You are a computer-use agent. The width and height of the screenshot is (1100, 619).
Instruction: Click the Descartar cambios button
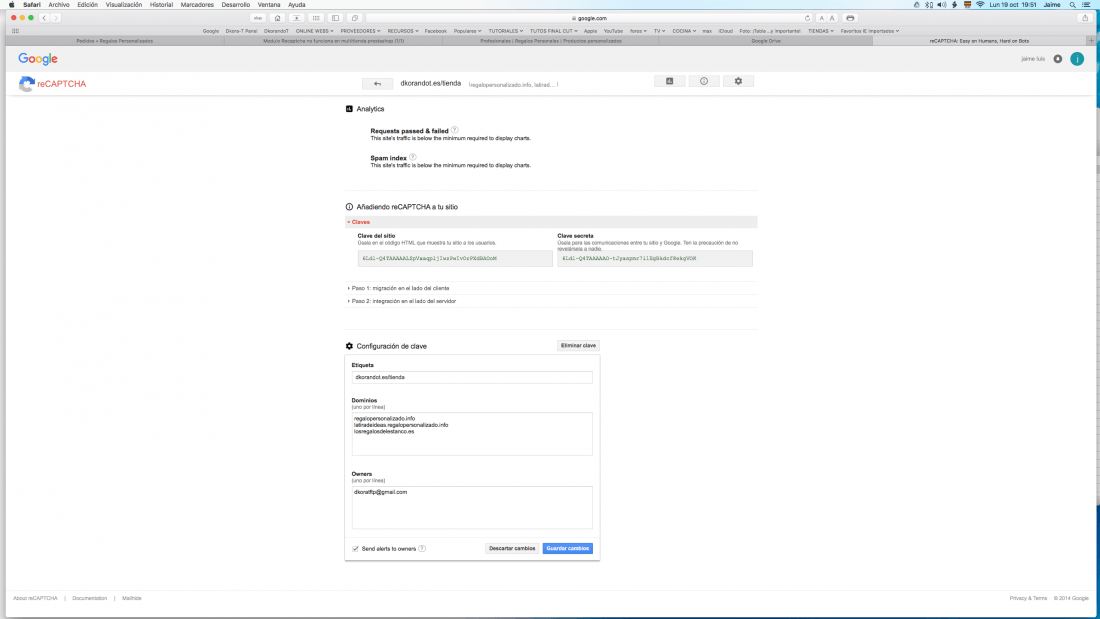(x=512, y=549)
